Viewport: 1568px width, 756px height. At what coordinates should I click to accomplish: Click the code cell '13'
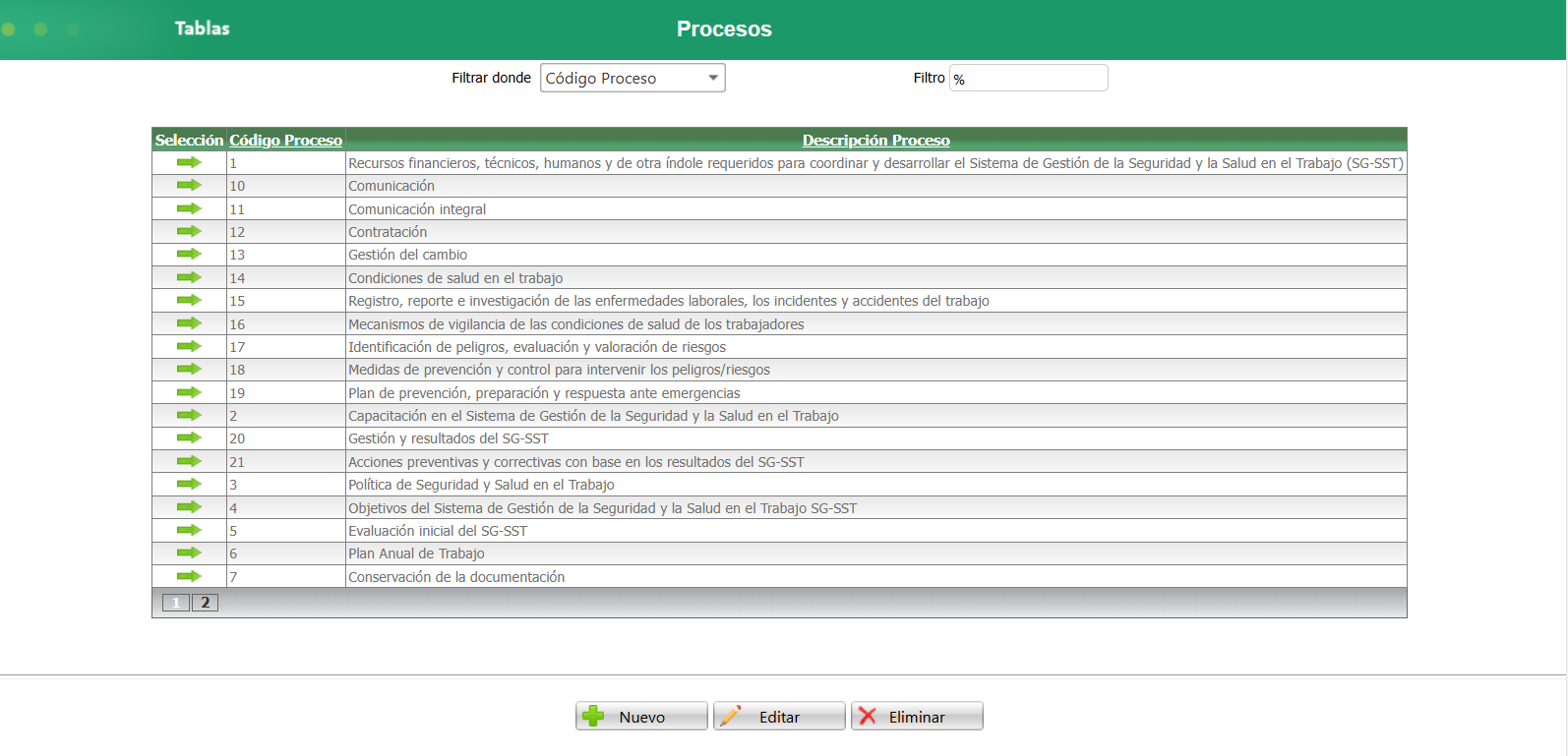coord(285,255)
